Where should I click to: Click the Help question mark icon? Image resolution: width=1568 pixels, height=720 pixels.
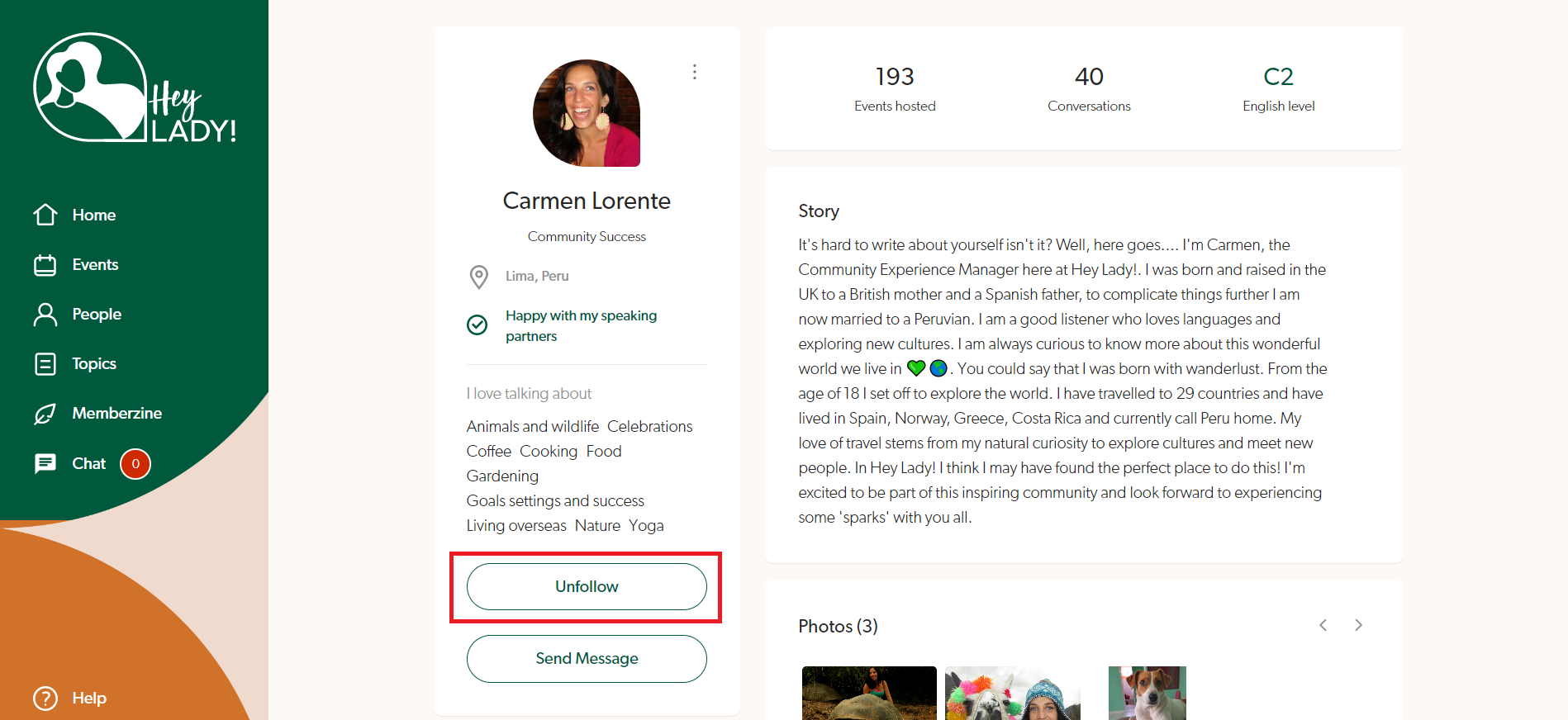click(45, 699)
